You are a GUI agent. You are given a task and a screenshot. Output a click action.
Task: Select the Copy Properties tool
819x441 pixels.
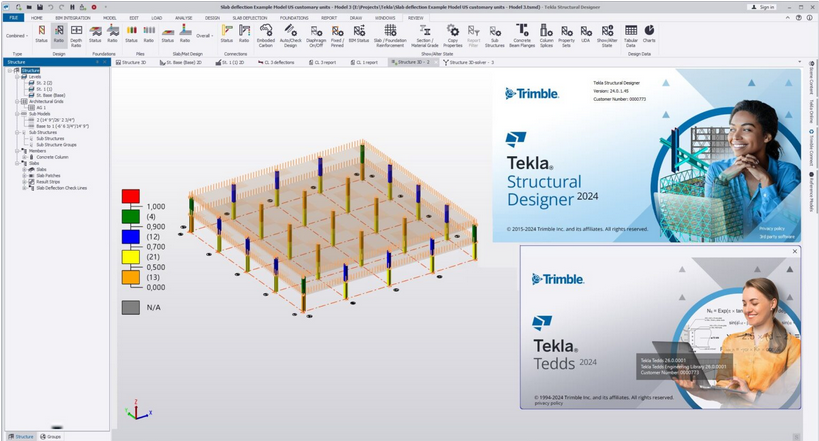coord(453,36)
